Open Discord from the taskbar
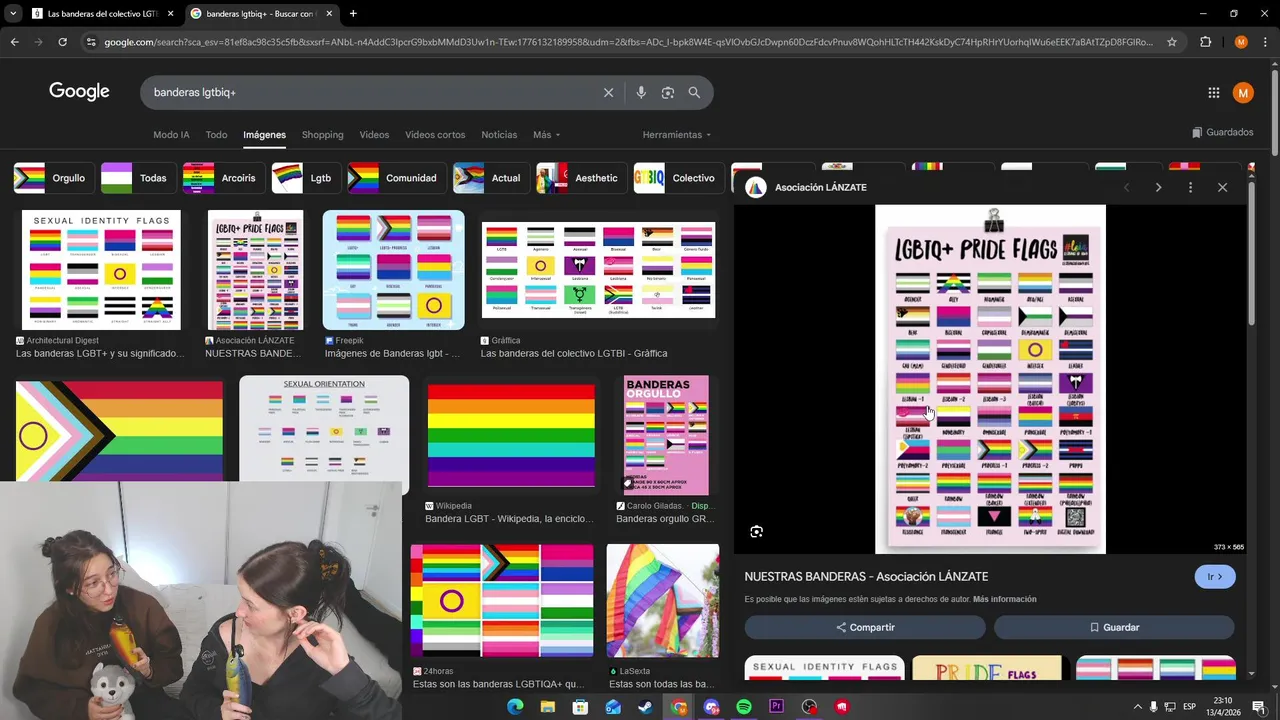1280x720 pixels. coord(711,707)
